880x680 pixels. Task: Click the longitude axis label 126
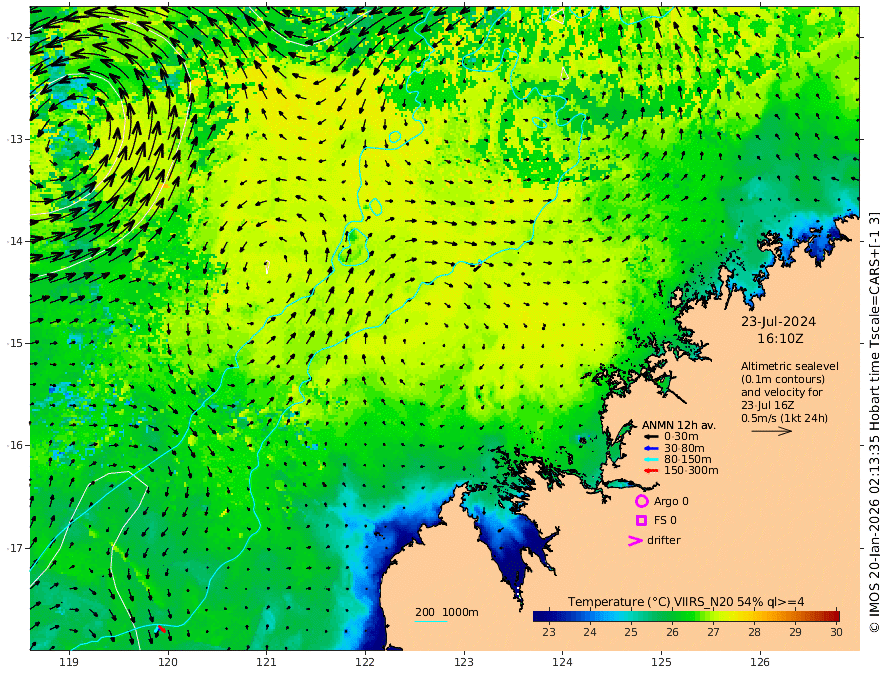coord(760,663)
